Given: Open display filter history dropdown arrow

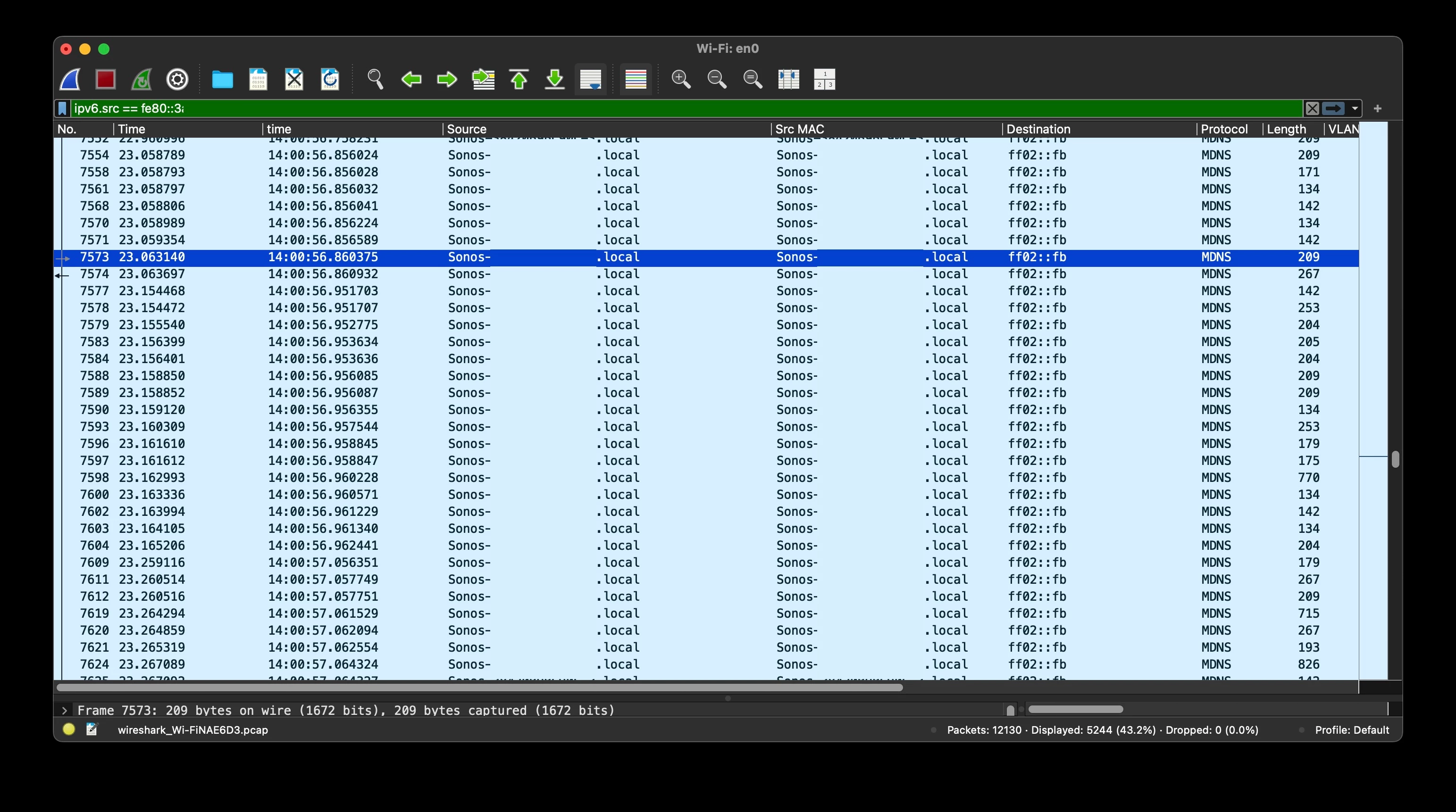Looking at the screenshot, I should click(x=1355, y=108).
